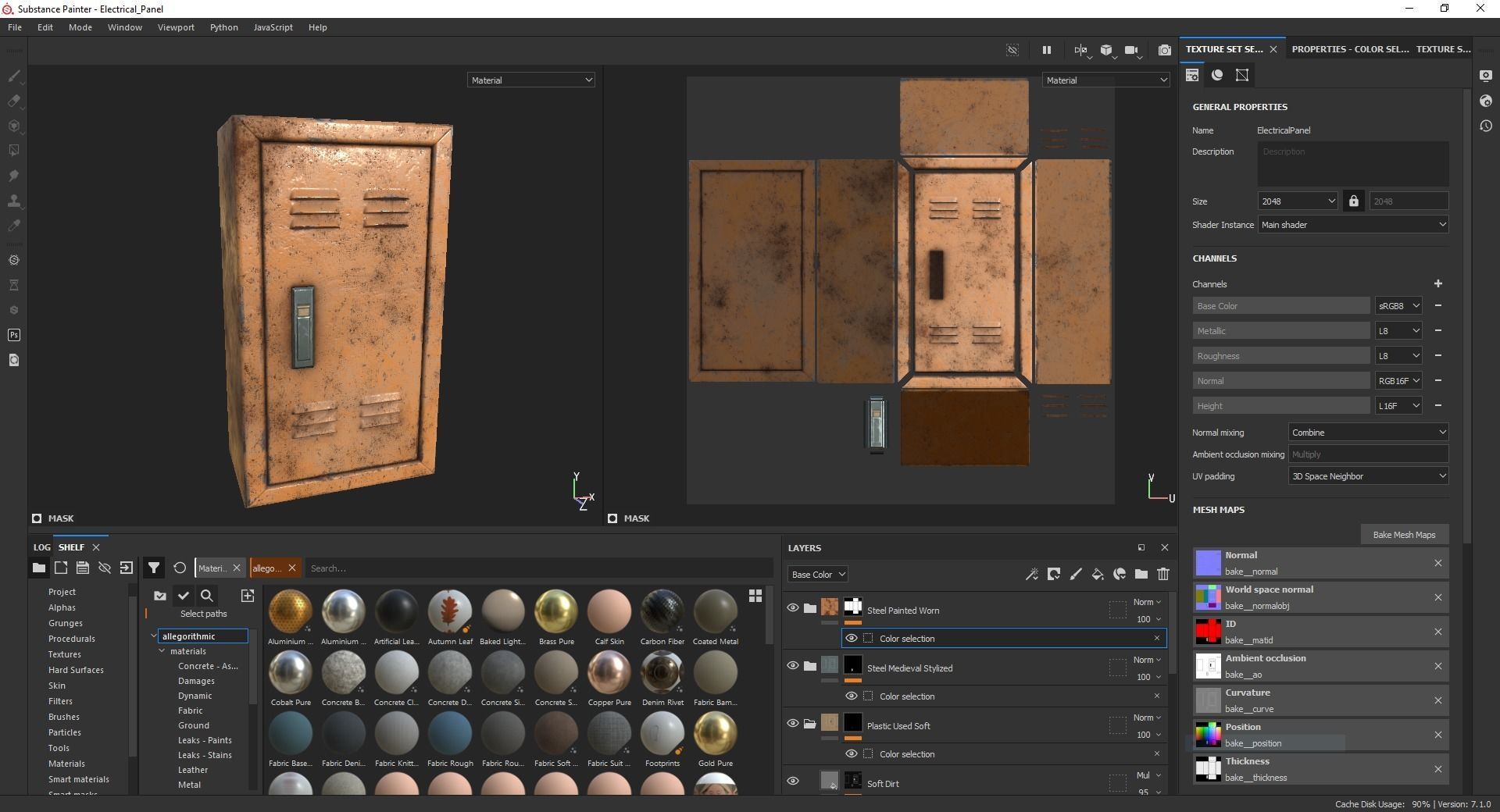This screenshot has height=812, width=1500.
Task: Select the Smart materials shelf category
Action: (x=79, y=779)
